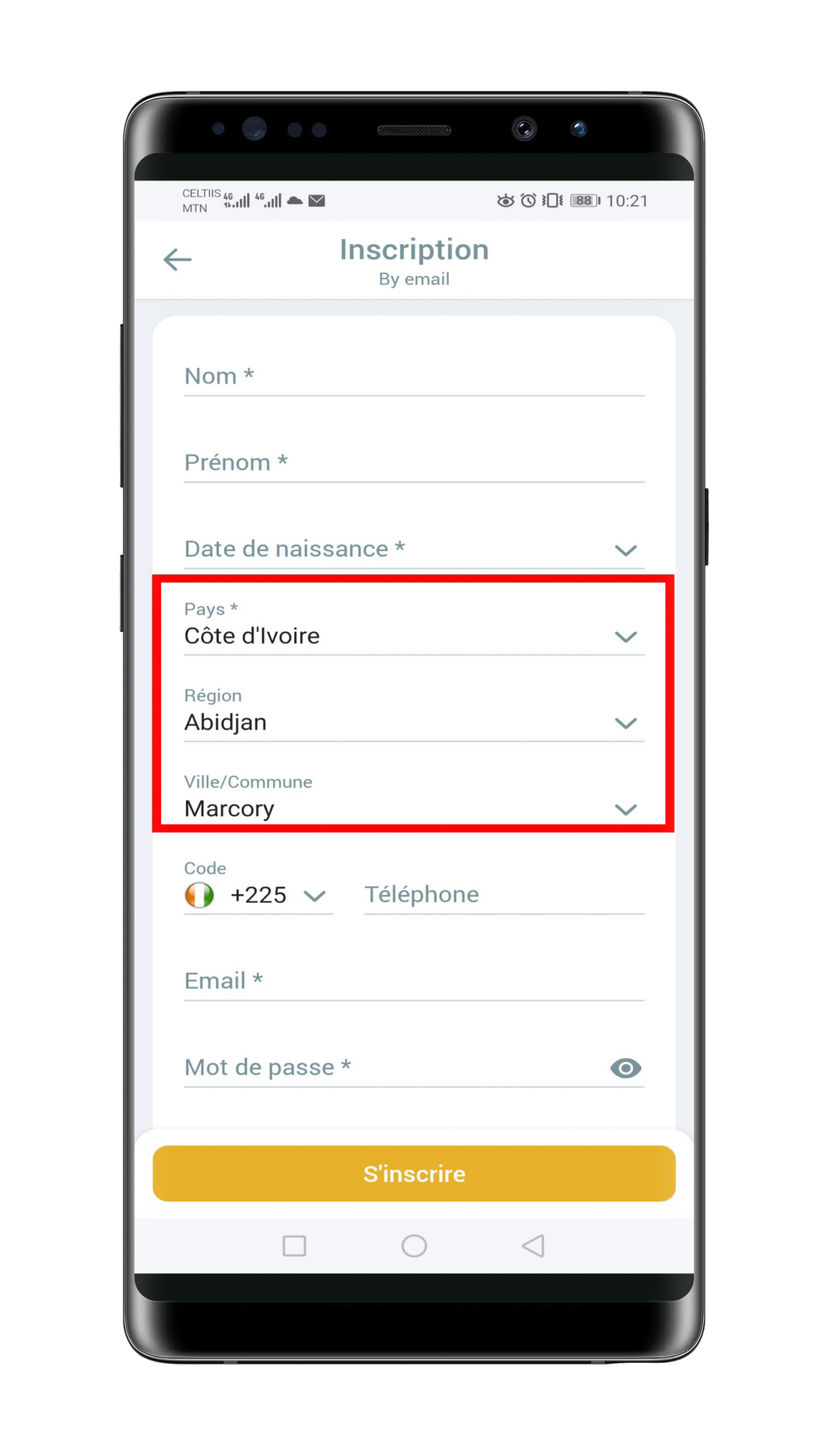Focus the Nom input field

414,376
